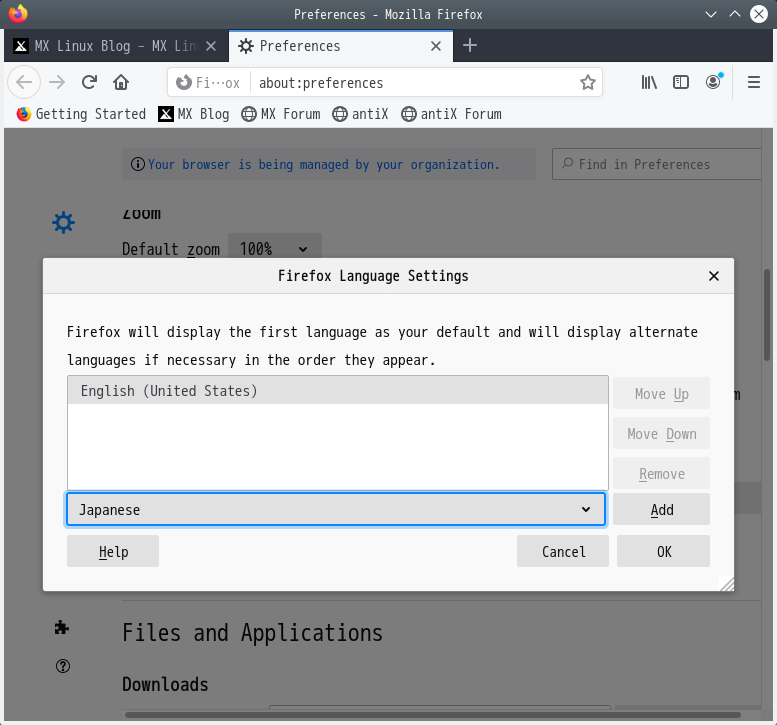
Task: Click the forward navigation arrow
Action: 57,82
